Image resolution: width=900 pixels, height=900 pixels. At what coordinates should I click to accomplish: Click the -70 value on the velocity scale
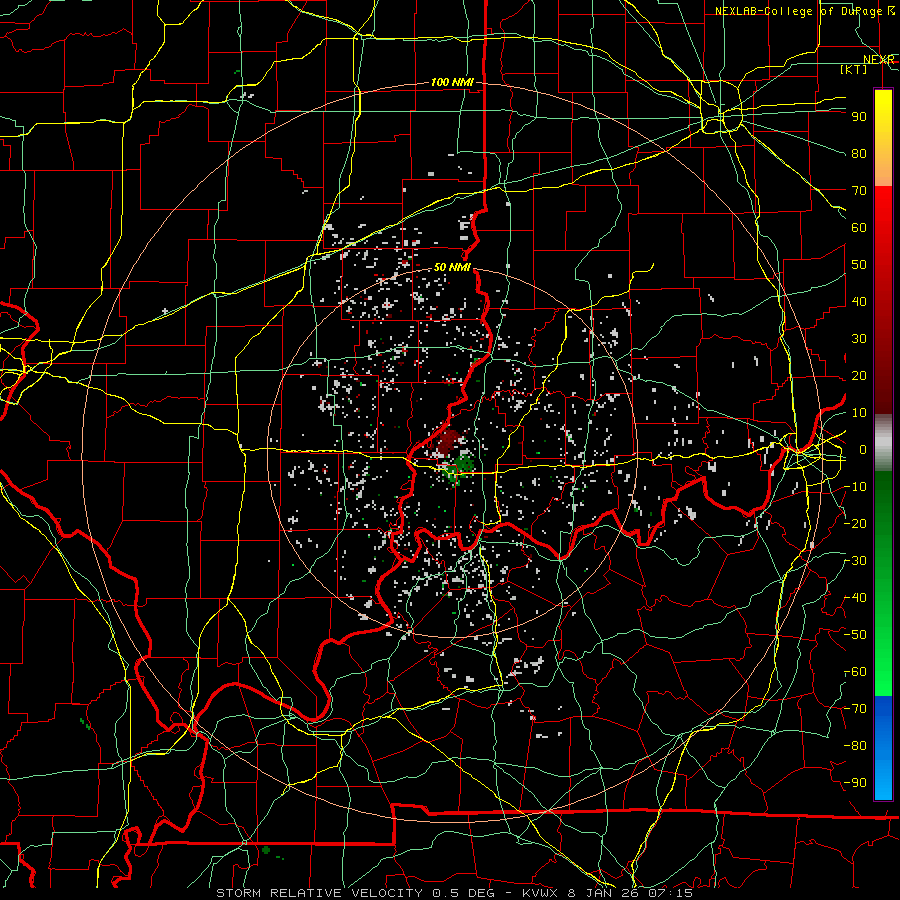(856, 709)
